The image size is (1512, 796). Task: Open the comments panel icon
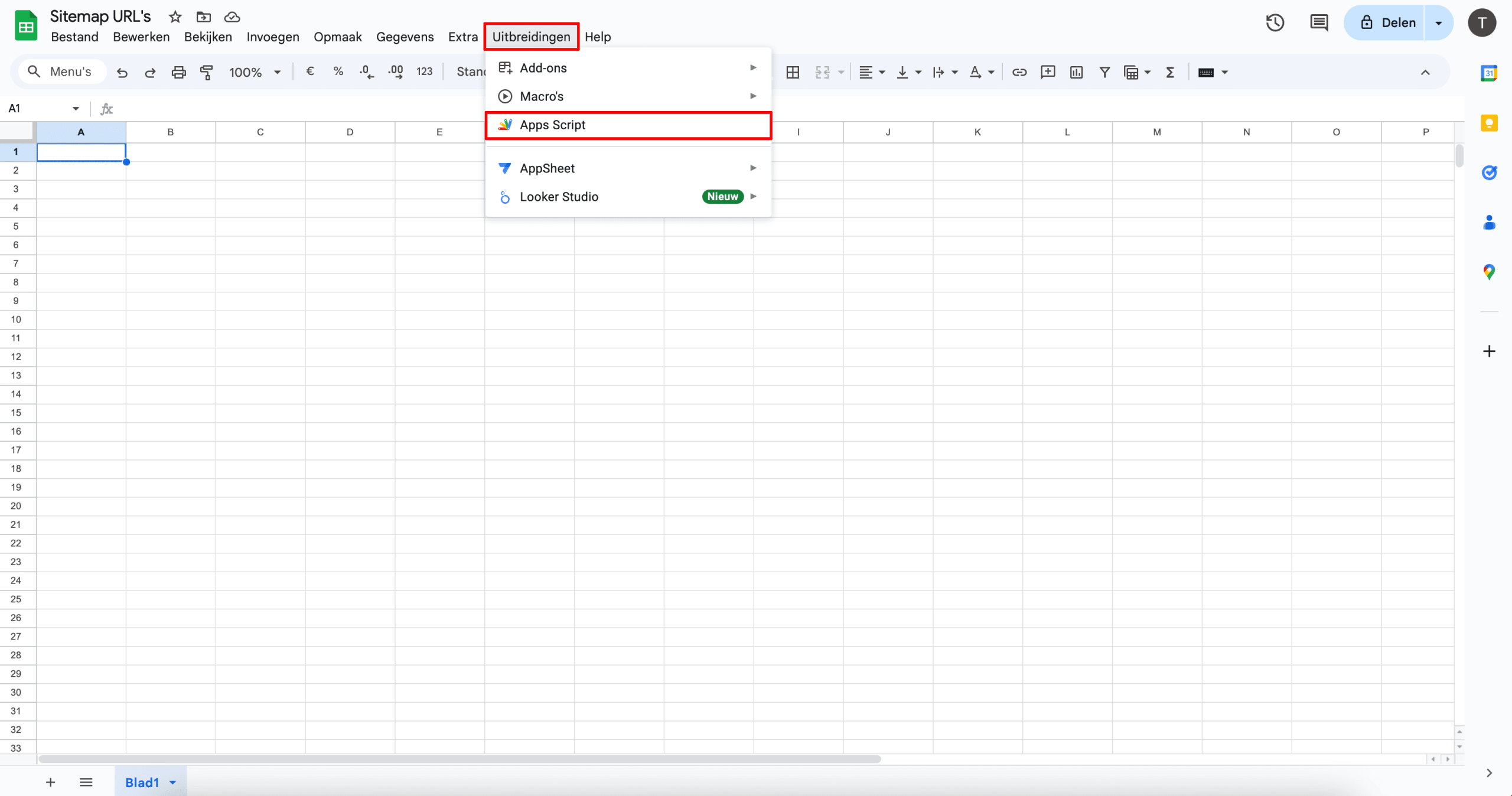[x=1319, y=23]
